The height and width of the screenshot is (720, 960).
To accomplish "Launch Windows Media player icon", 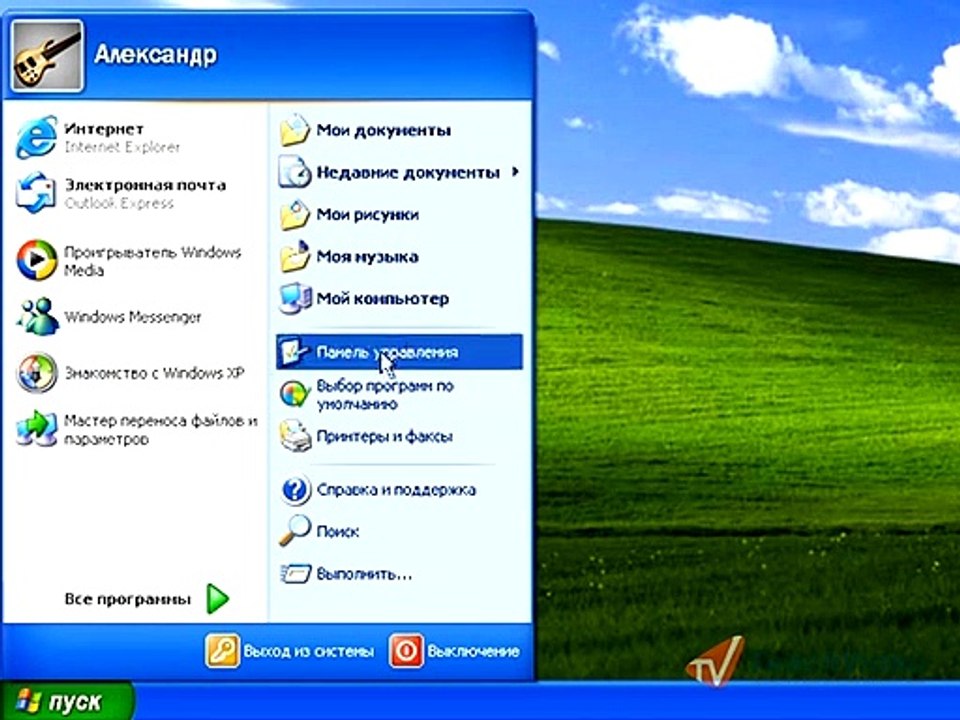I will click(37, 260).
